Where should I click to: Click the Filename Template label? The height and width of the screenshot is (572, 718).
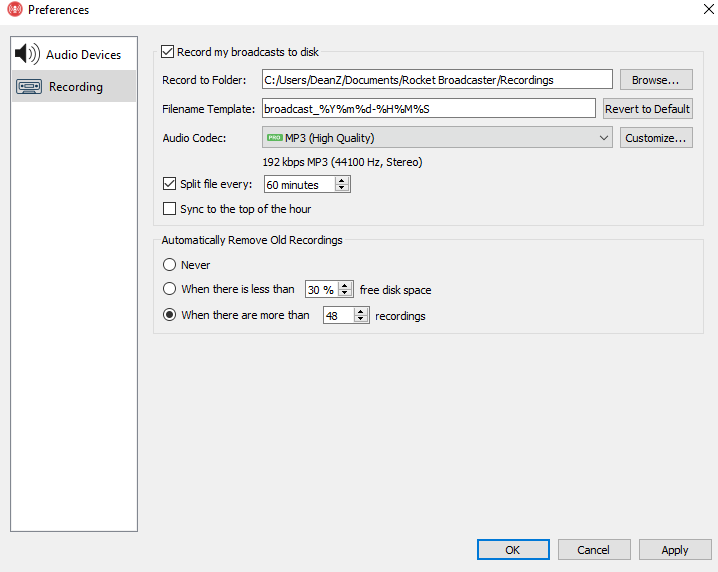208,109
